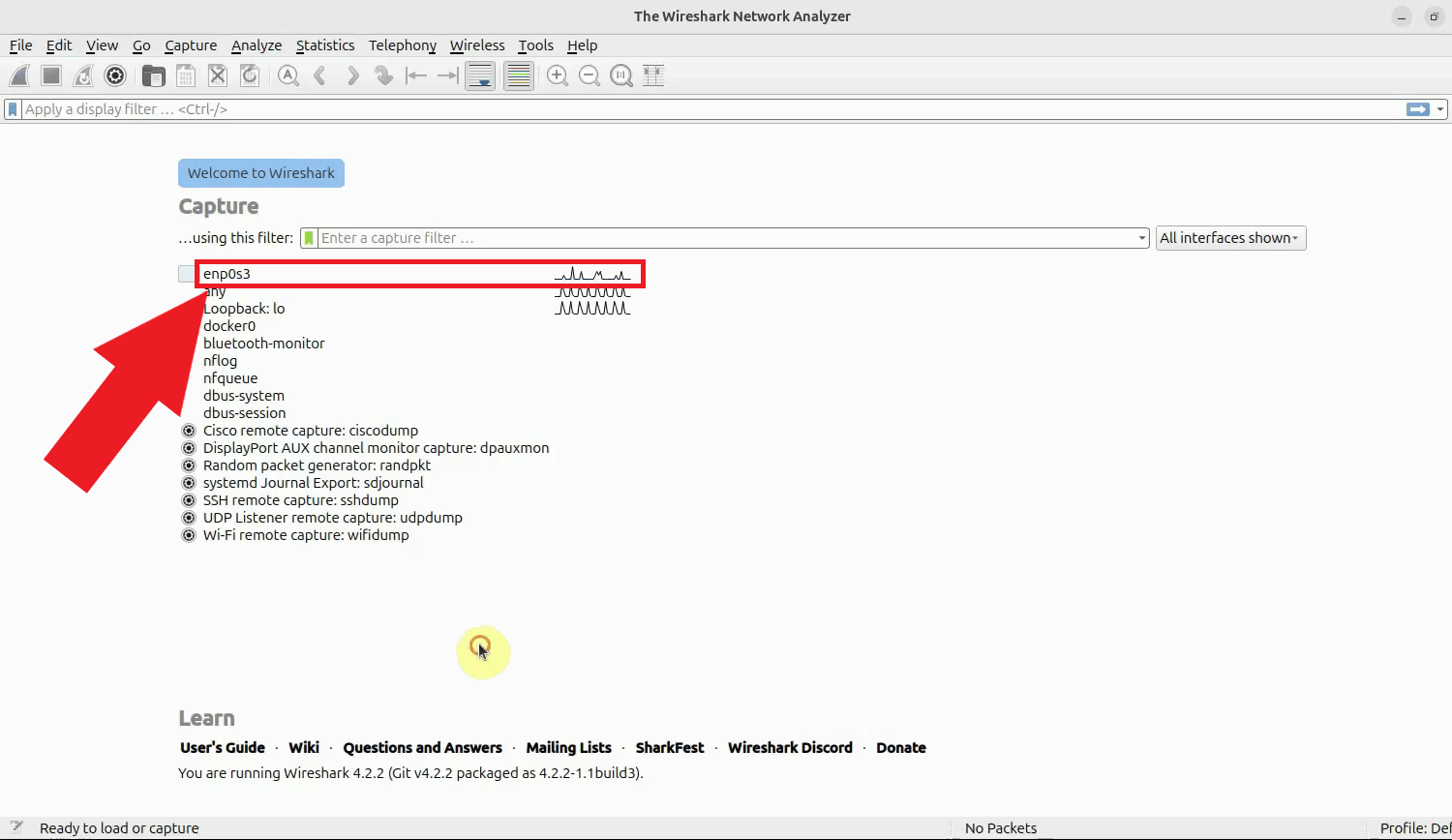Open the Edit menu
Viewport: 1452px width, 840px height.
point(59,45)
